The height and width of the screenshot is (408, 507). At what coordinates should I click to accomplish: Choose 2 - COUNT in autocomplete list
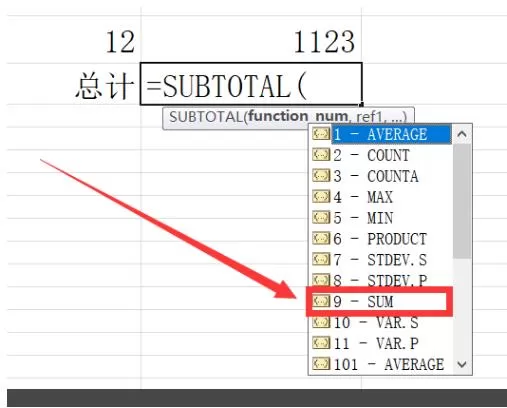click(x=382, y=155)
